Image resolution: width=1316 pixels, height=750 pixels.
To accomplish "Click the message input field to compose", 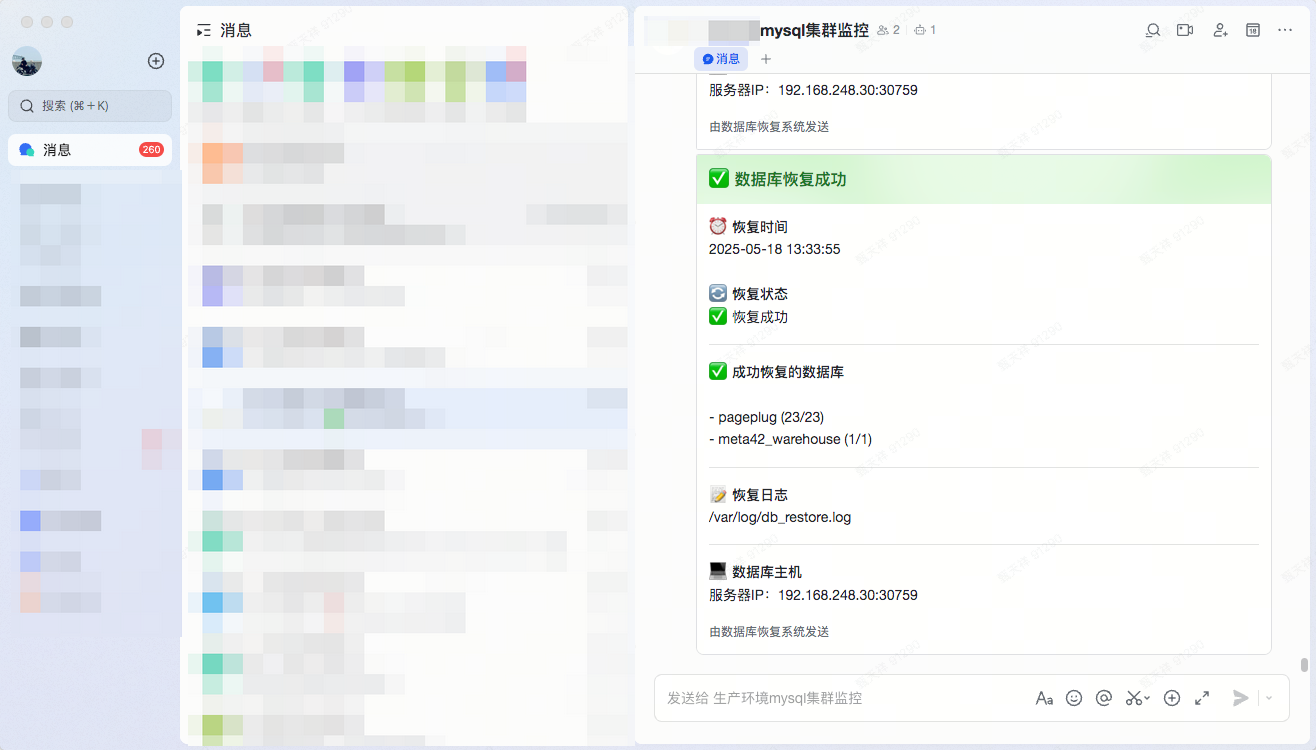I will (x=850, y=697).
